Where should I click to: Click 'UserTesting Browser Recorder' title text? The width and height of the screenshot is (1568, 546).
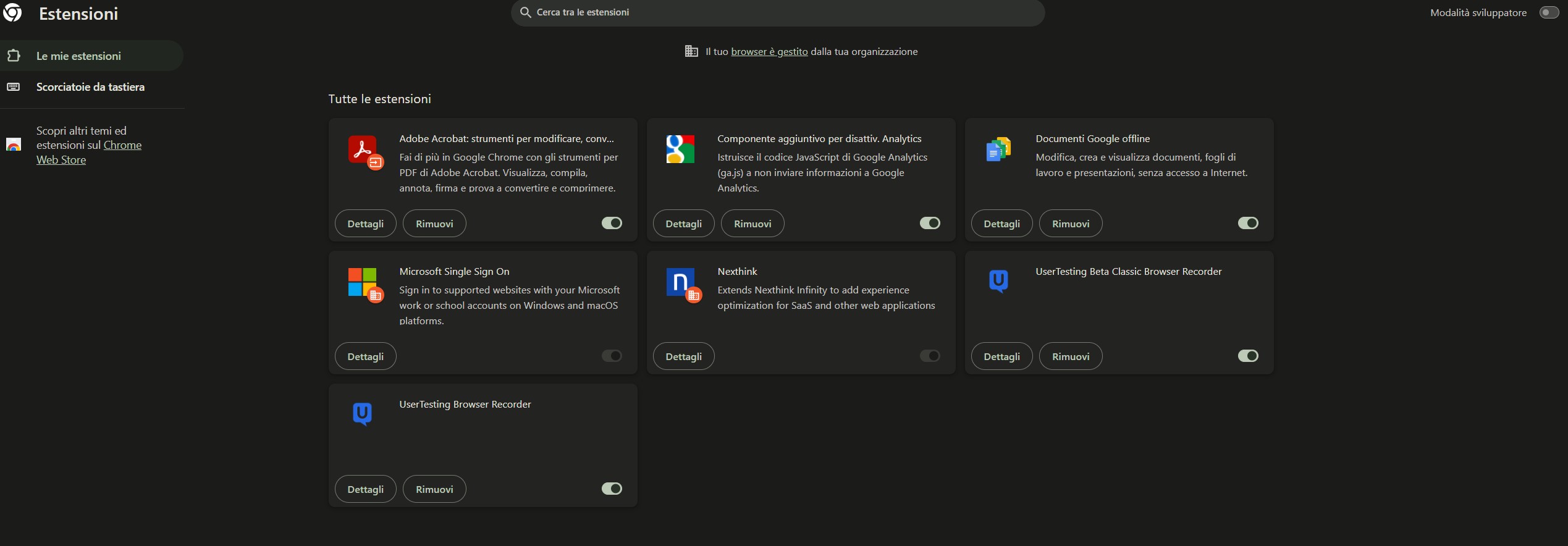point(465,404)
